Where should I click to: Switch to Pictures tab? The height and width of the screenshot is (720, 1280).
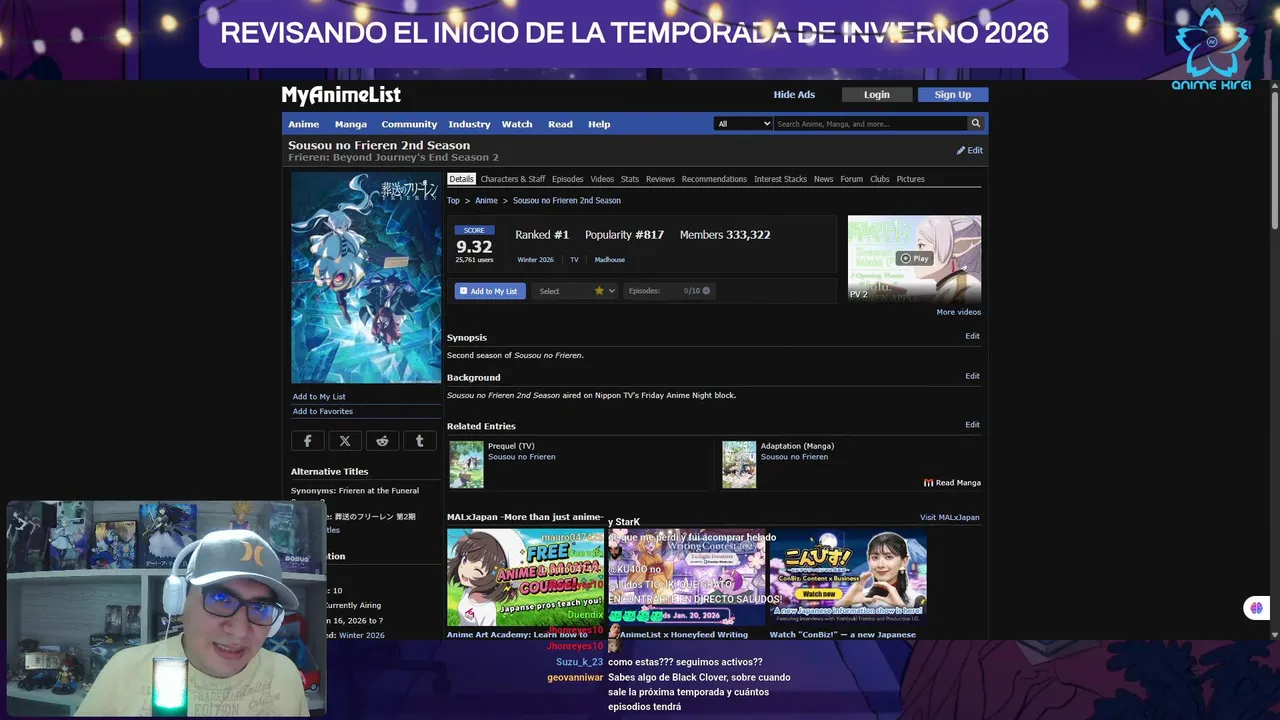pyautogui.click(x=910, y=179)
